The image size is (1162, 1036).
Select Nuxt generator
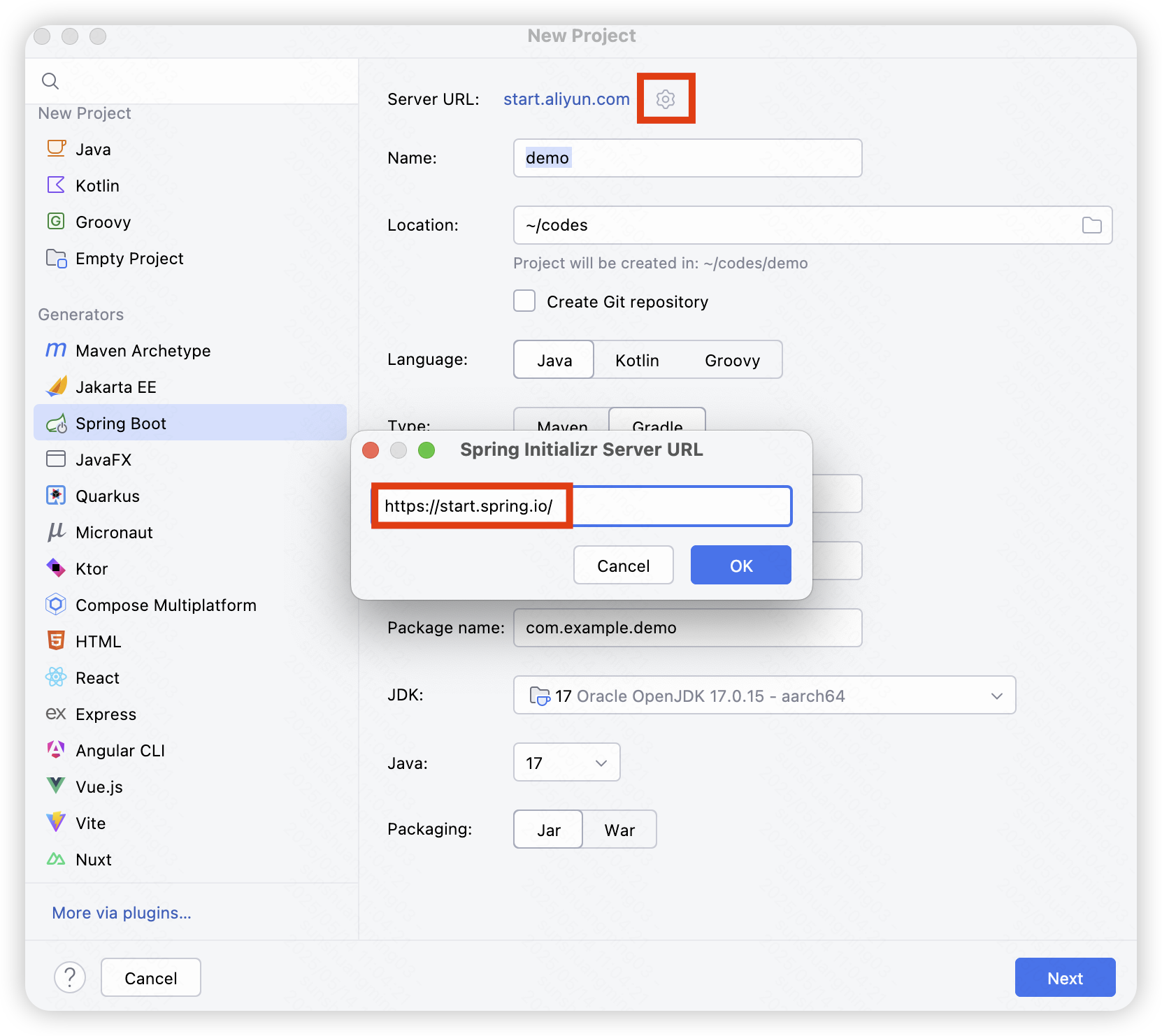190,859
